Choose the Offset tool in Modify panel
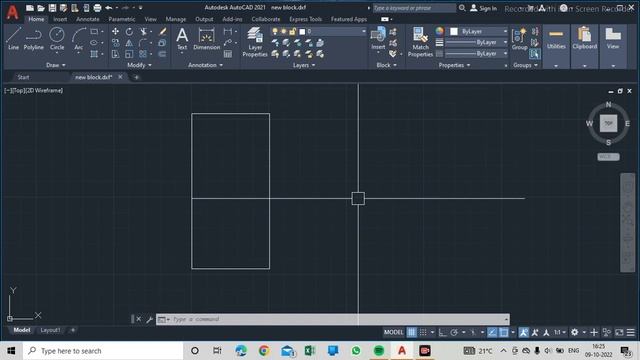 click(162, 54)
